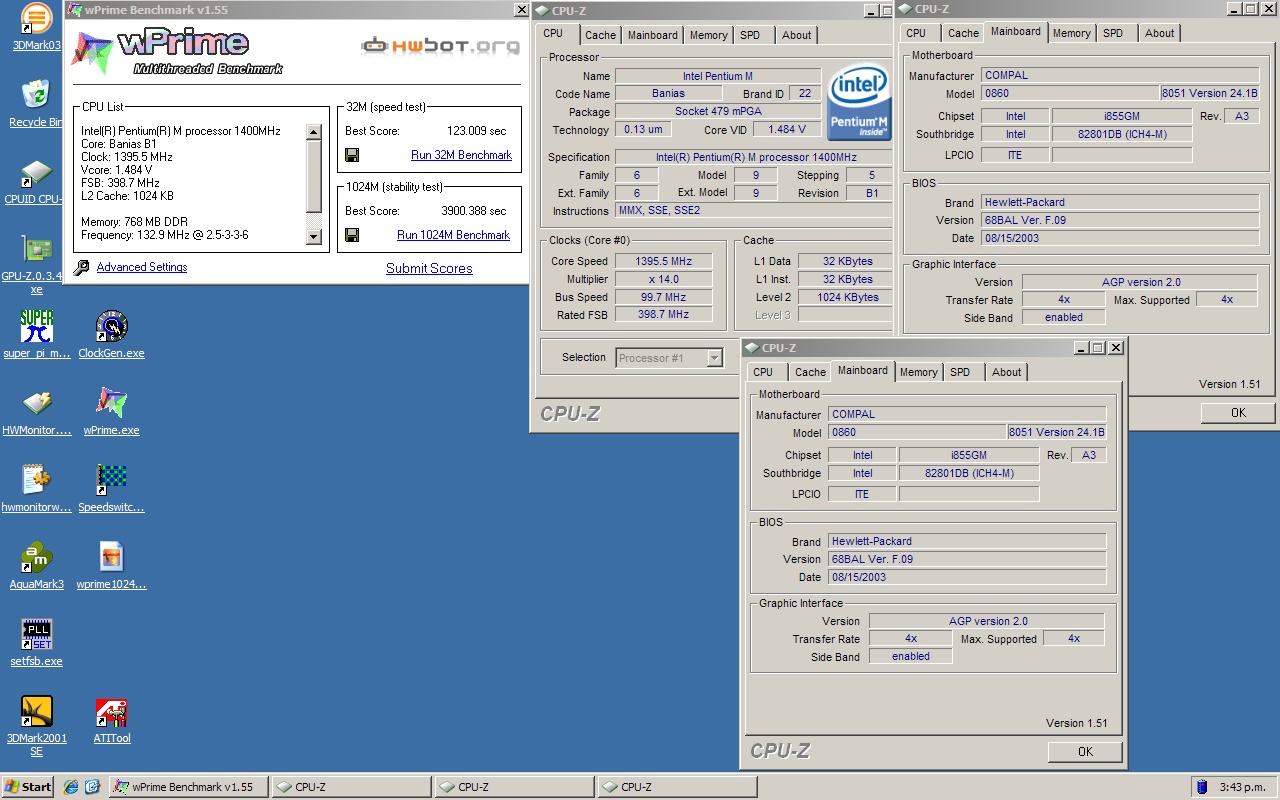Switch to Memory tab in left CPU-Z window

[709, 35]
